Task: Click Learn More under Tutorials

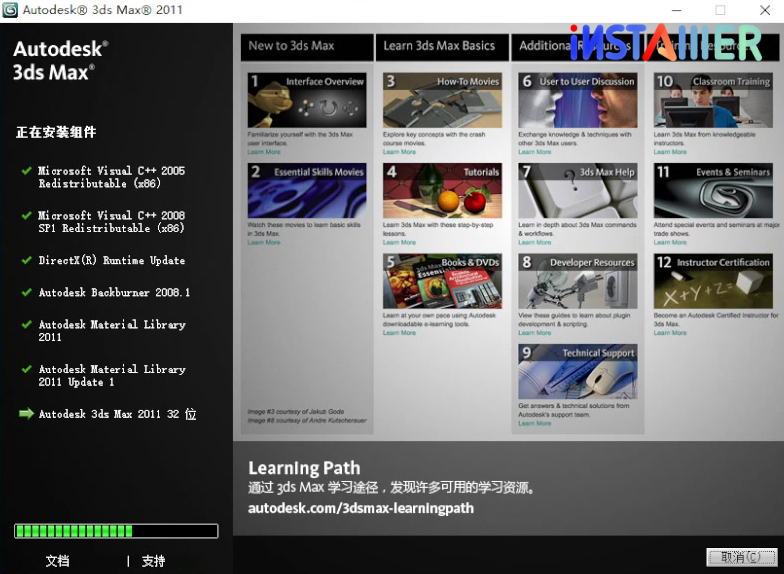Action: click(x=400, y=242)
